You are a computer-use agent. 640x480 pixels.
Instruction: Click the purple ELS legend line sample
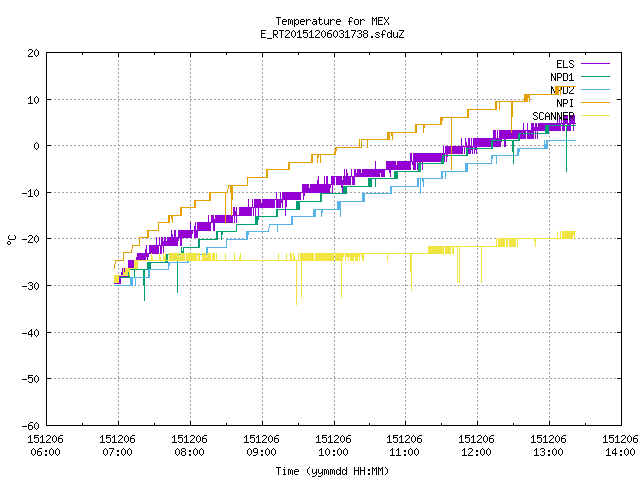[595, 64]
